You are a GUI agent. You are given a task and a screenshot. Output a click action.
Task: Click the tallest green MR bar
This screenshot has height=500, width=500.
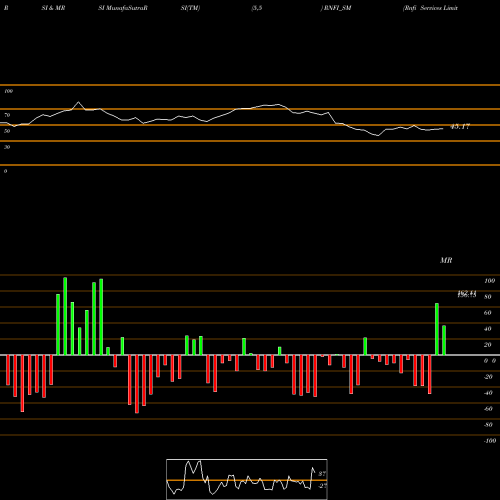65,316
